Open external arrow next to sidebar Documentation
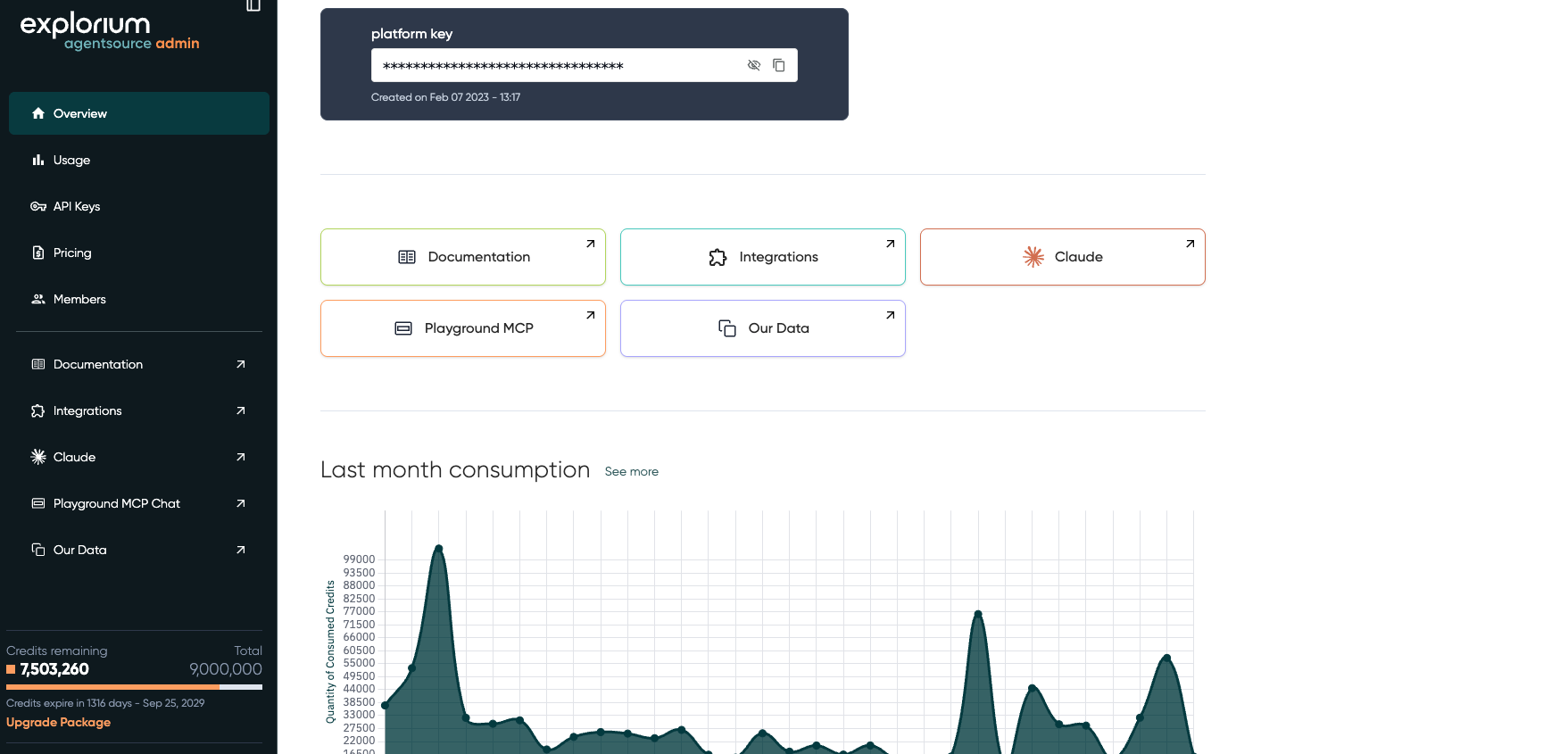Screen dimensions: 1568x754 [241, 364]
